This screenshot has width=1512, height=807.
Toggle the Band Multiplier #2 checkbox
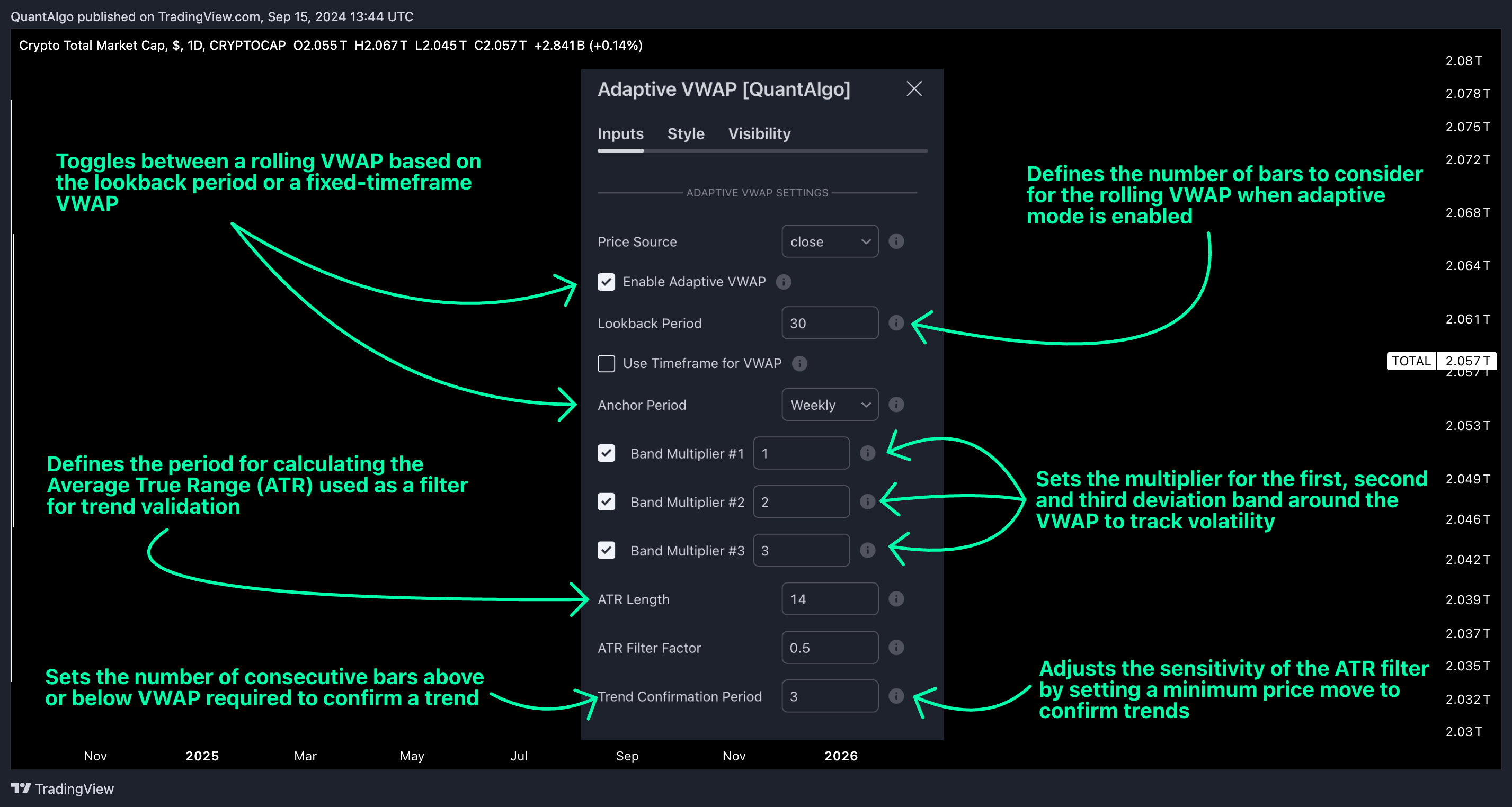click(x=606, y=501)
